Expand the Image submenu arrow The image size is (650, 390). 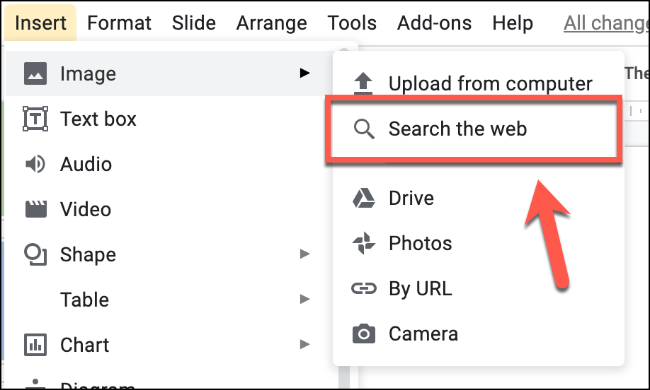(x=305, y=73)
